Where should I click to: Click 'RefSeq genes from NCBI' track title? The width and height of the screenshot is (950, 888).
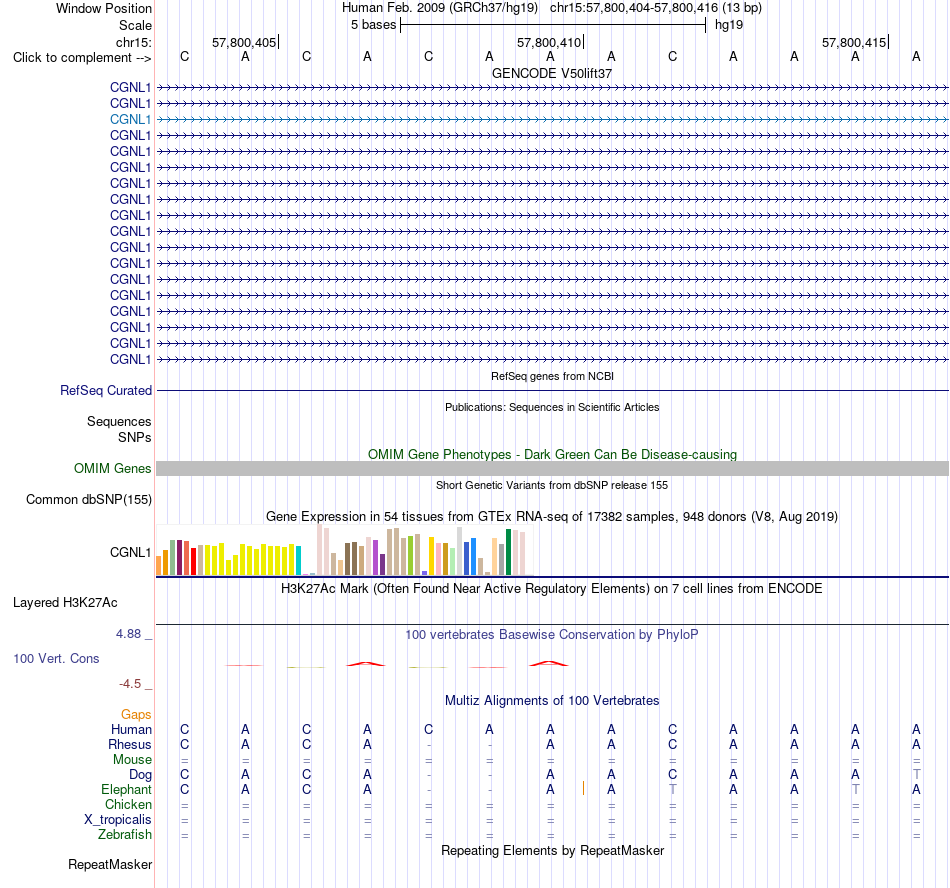tap(553, 376)
